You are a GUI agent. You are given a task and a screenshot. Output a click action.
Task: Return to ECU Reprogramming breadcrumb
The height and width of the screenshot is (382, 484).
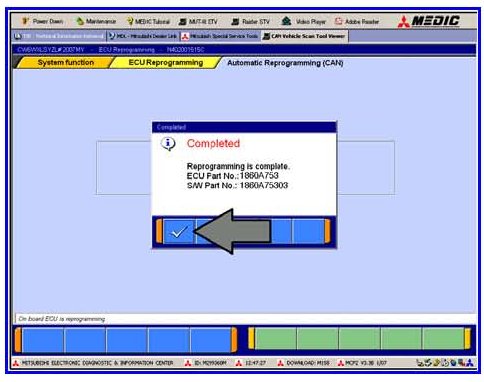click(x=165, y=63)
